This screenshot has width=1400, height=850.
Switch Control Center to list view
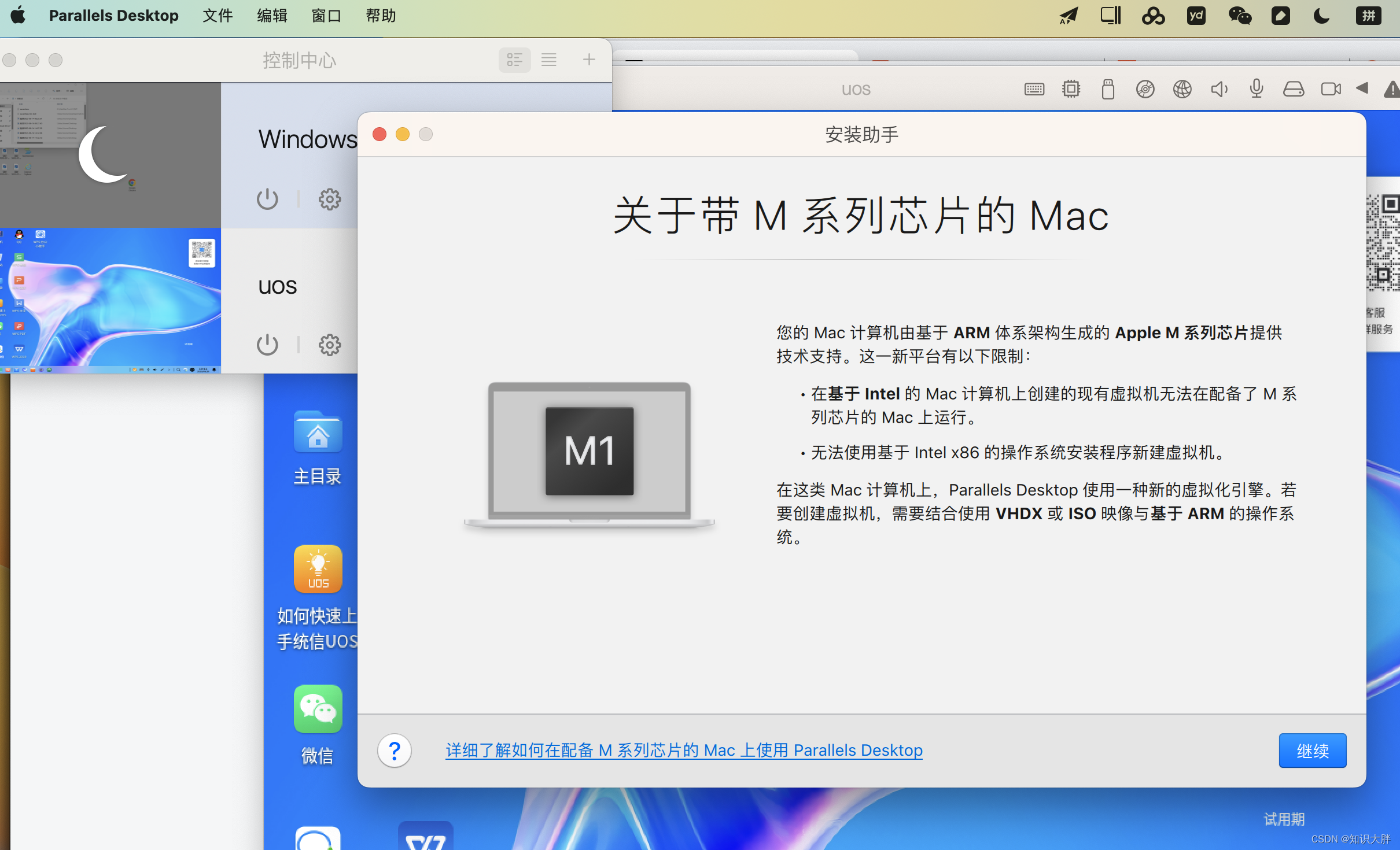coord(548,59)
